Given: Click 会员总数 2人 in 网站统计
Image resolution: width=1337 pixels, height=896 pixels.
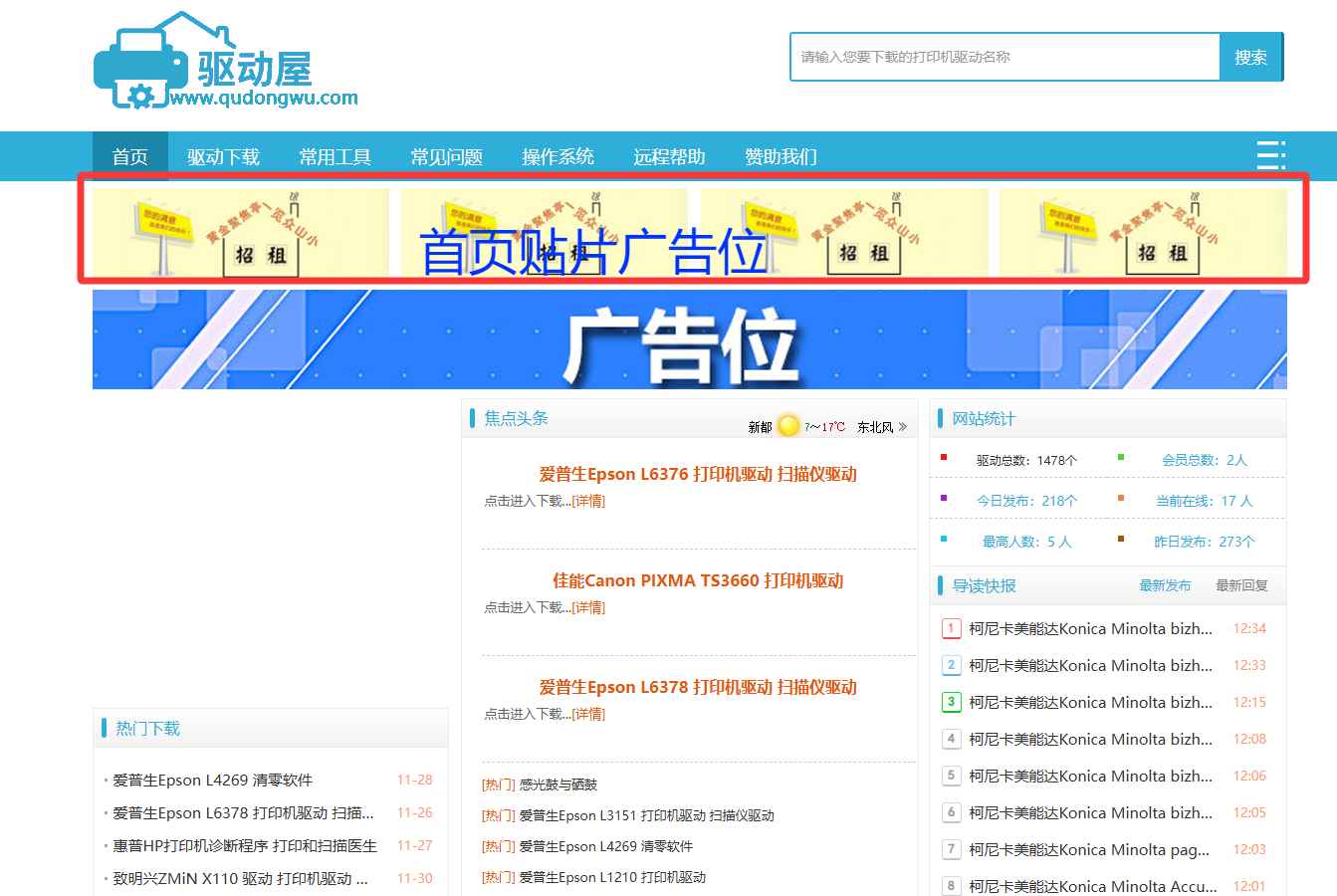Looking at the screenshot, I should pyautogui.click(x=1202, y=458).
